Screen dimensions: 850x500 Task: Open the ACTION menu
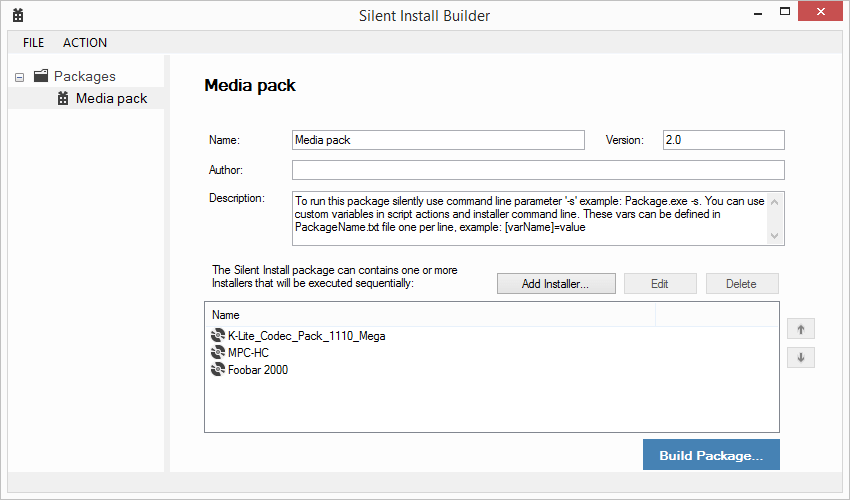tap(85, 43)
